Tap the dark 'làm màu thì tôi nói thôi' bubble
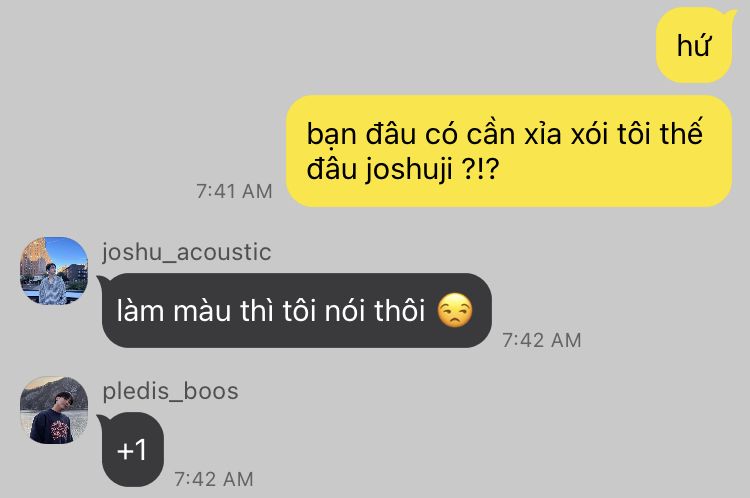Screen dimensions: 750x498 tap(295, 310)
